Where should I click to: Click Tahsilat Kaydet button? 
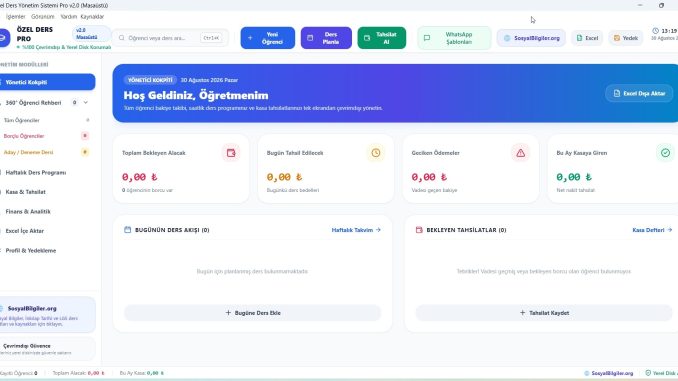pyautogui.click(x=544, y=313)
